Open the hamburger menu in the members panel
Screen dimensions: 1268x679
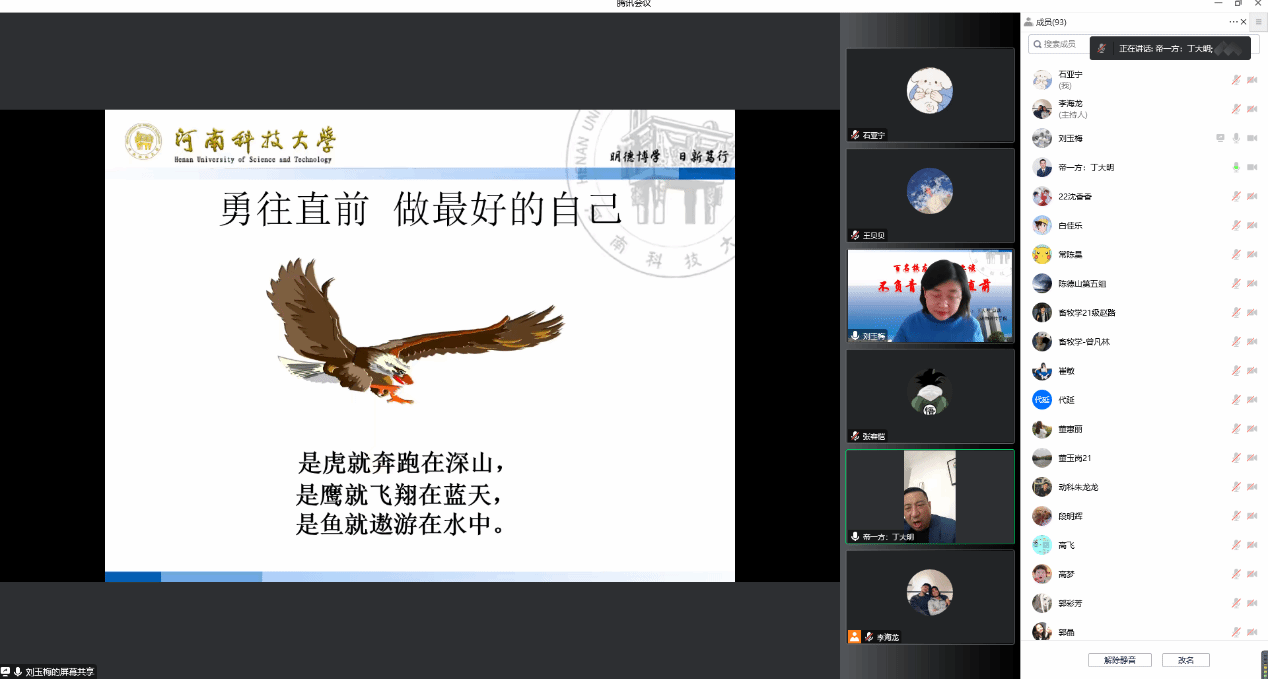point(1258,22)
